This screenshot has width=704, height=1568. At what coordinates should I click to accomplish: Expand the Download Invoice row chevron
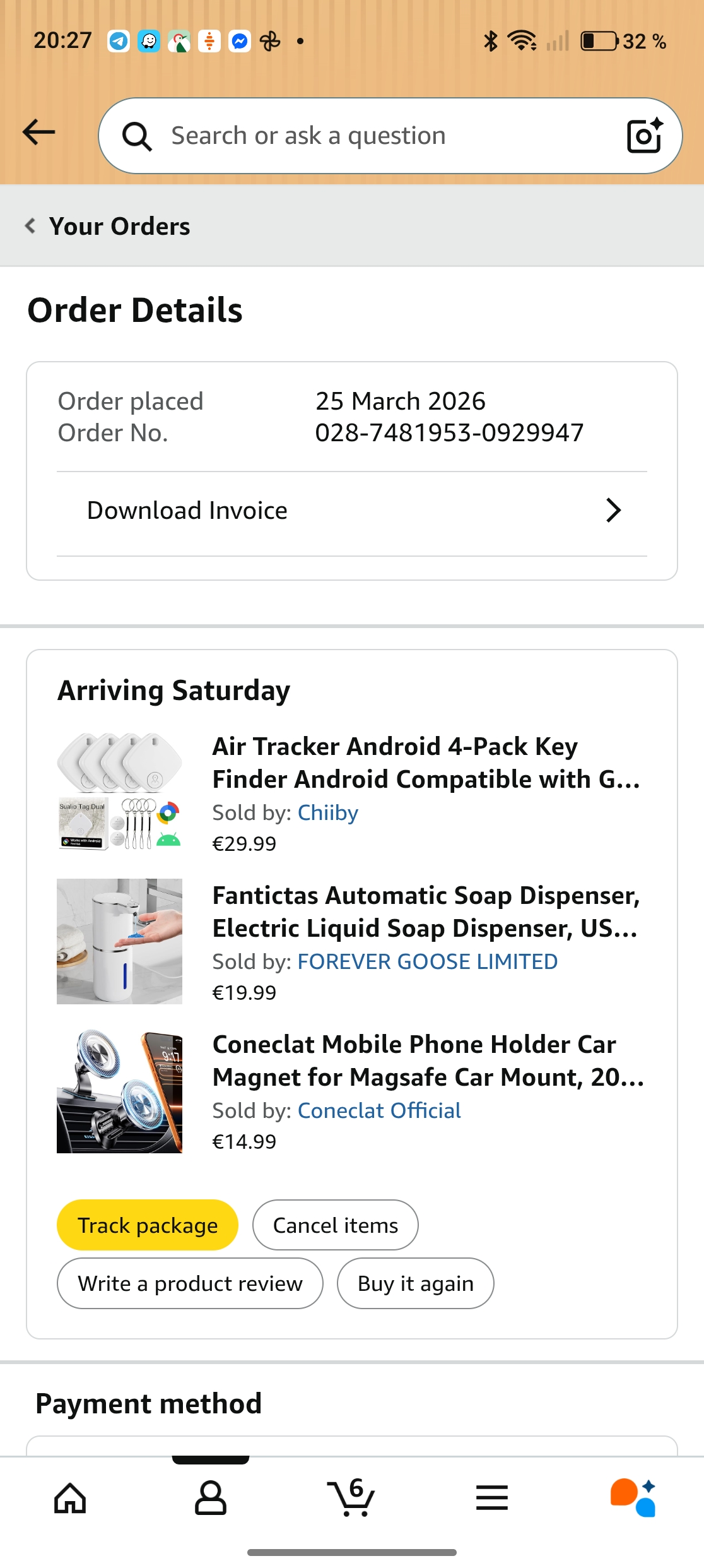point(613,510)
